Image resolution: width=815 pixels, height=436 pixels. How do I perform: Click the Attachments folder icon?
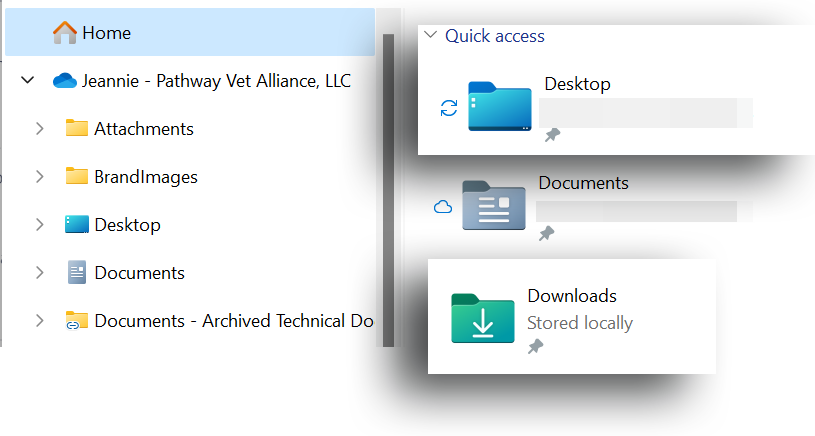[x=77, y=129]
